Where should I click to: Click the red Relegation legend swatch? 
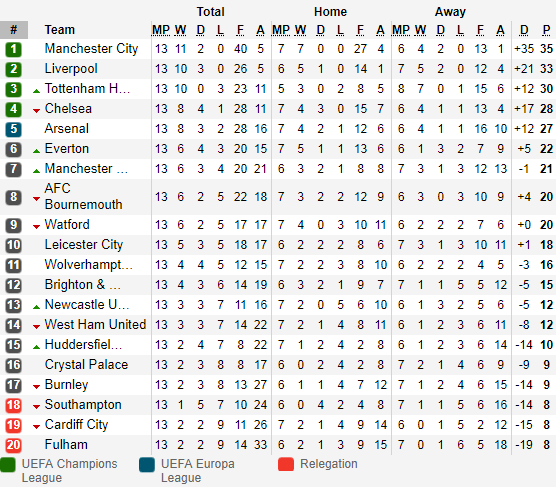[286, 464]
